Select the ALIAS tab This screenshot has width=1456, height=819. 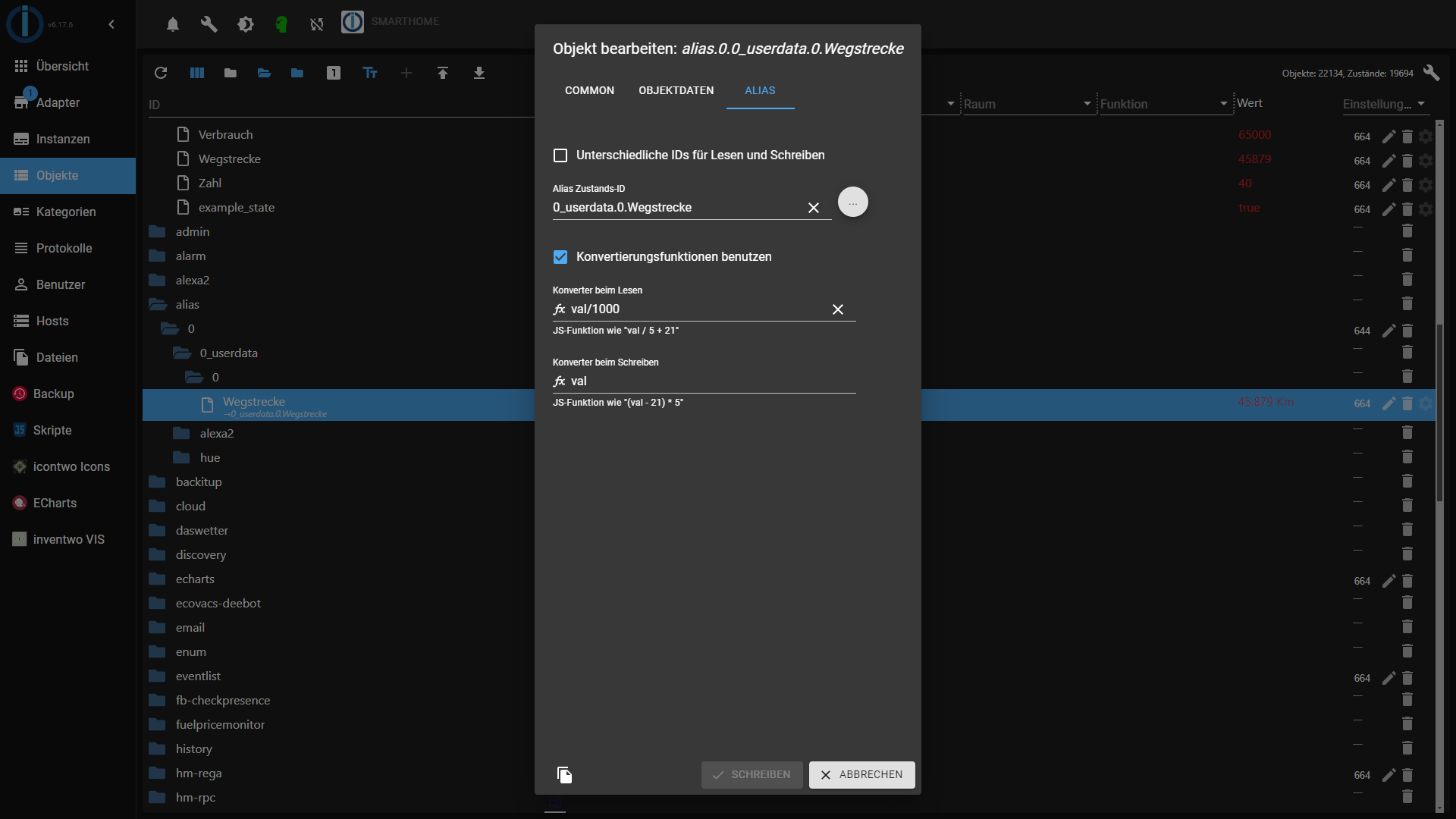(x=760, y=90)
